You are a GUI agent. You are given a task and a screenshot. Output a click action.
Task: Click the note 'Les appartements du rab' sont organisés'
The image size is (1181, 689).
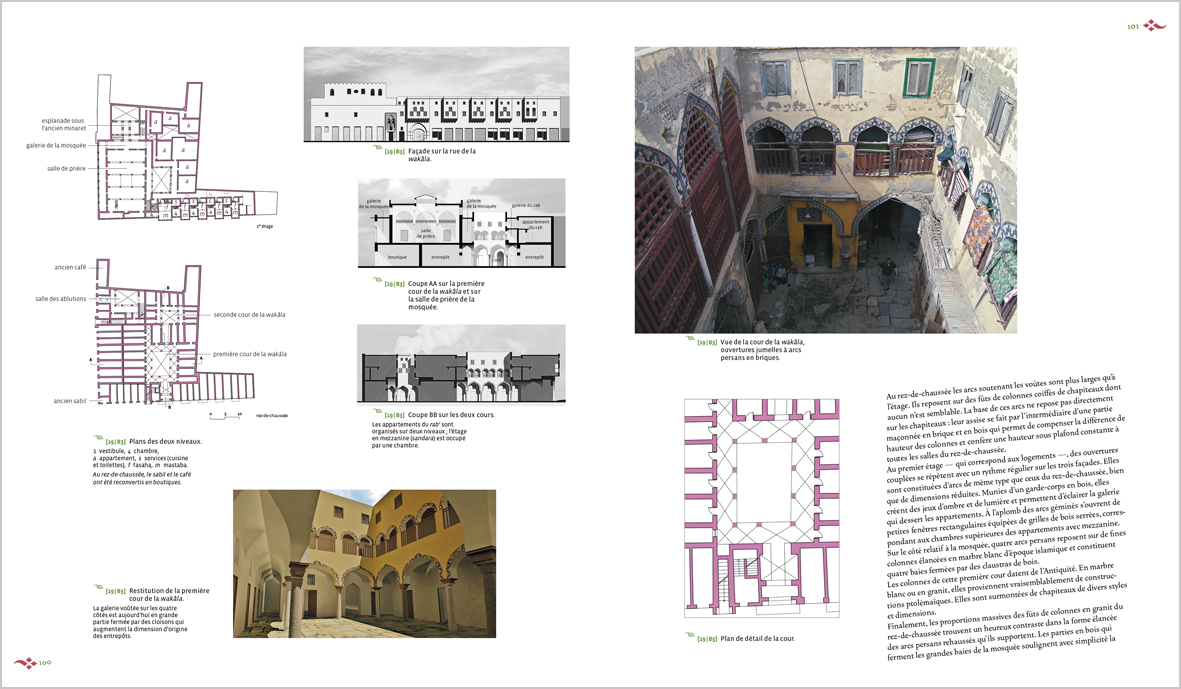pos(418,435)
